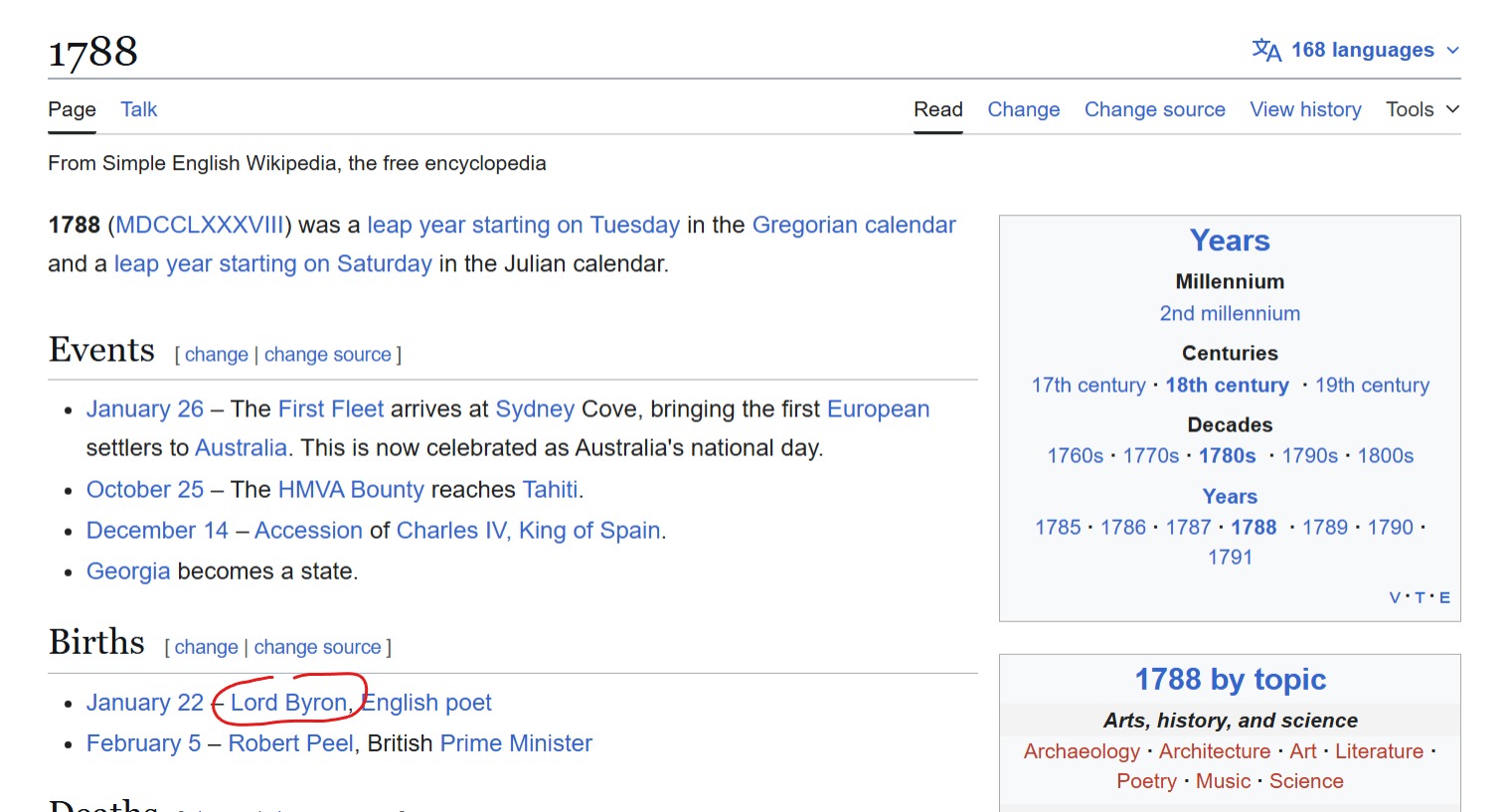The image size is (1507, 812).
Task: Open the Gregorian calendar link
Action: point(854,225)
